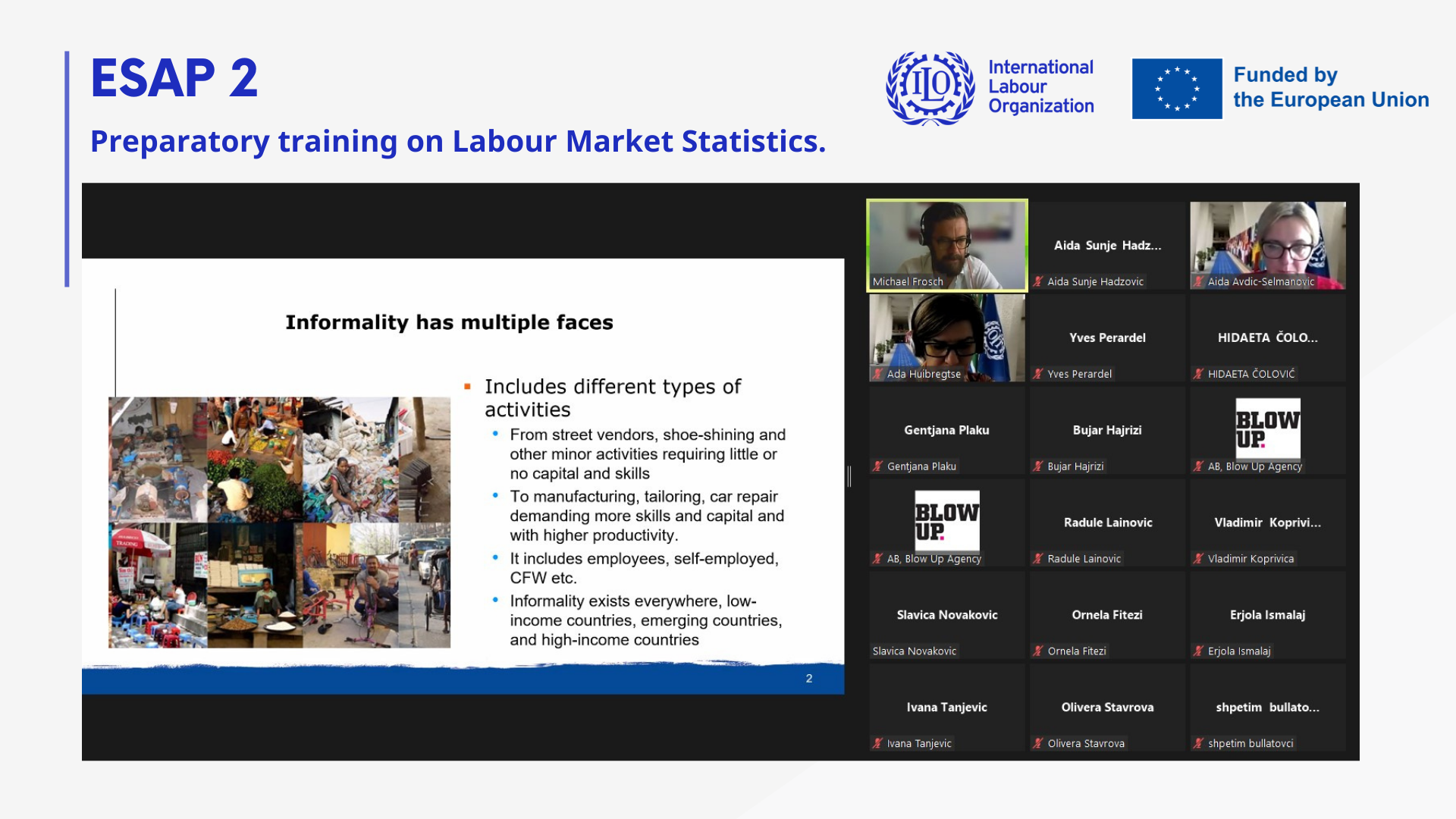
Task: Click the 'shpetim bullato...' tile name
Action: click(1268, 708)
